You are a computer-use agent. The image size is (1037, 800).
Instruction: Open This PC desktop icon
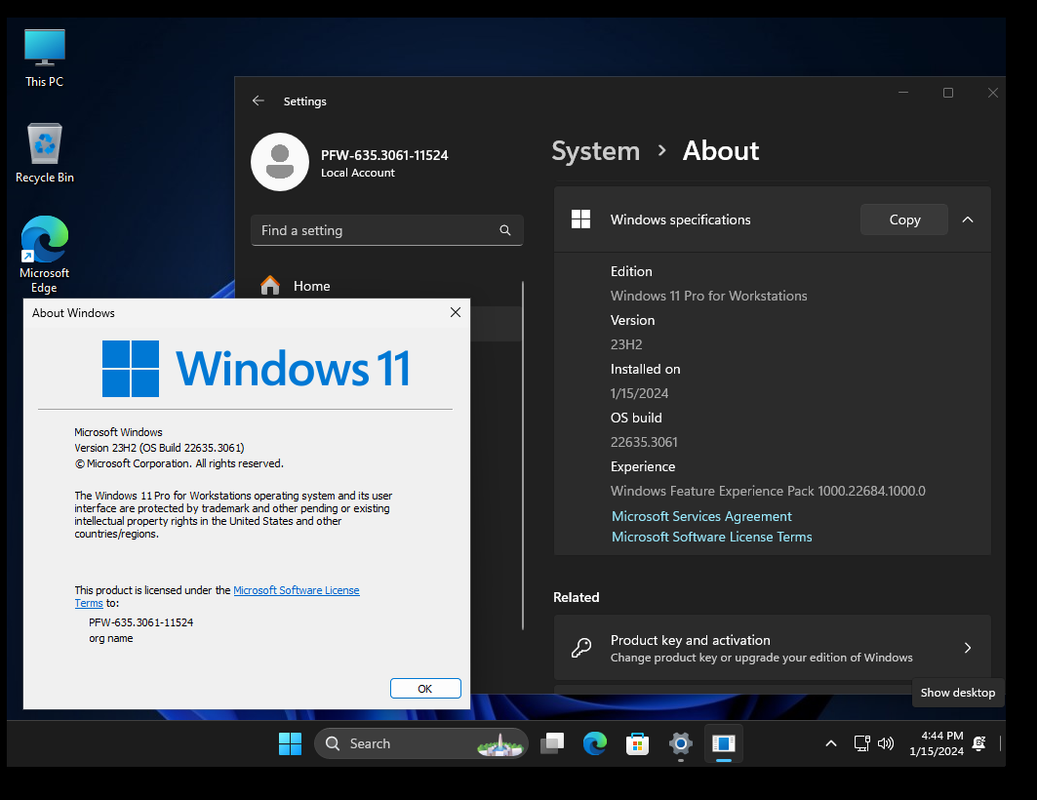click(44, 58)
